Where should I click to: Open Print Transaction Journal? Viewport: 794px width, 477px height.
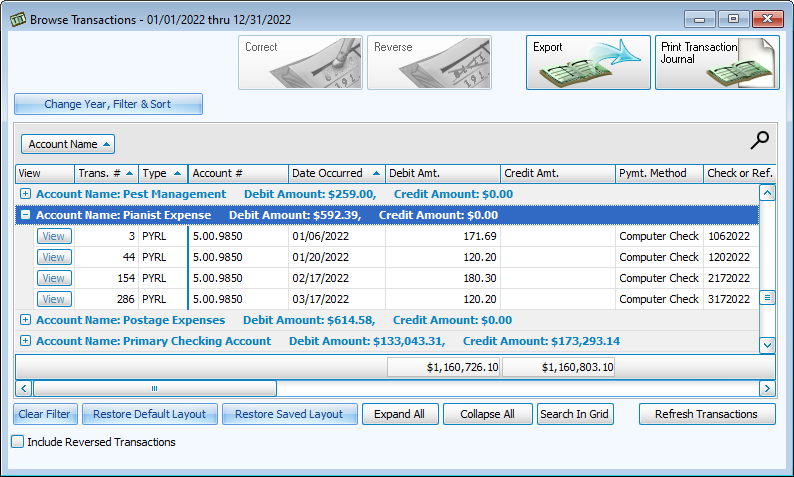(x=716, y=63)
